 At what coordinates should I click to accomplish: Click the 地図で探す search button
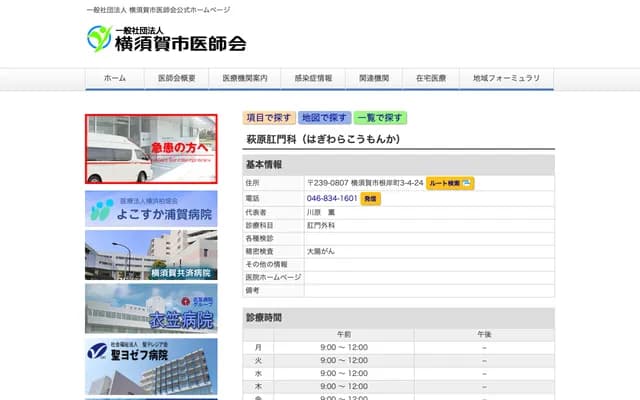[x=324, y=117]
